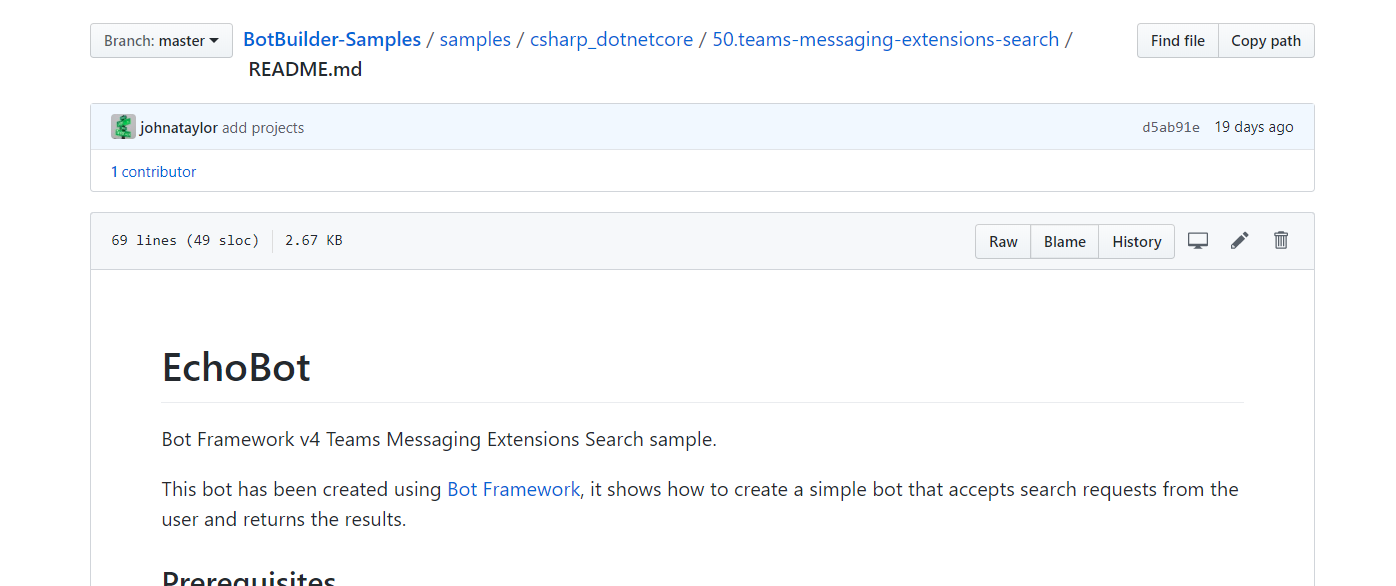
Task: Open the samples folder link
Action: (x=475, y=39)
